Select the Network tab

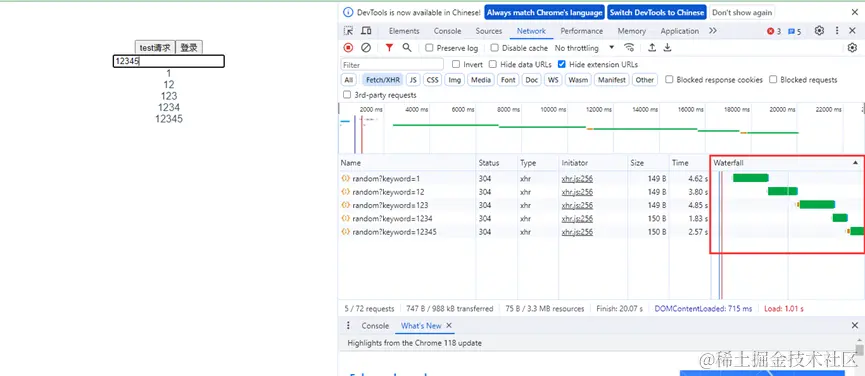pyautogui.click(x=531, y=31)
